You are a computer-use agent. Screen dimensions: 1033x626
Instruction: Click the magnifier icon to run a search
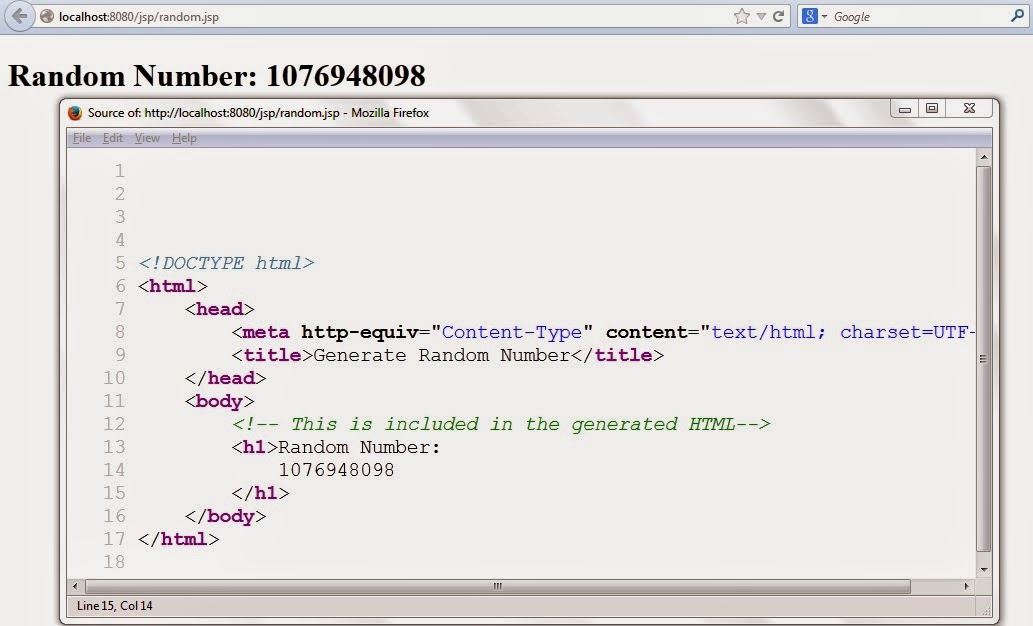click(1014, 16)
